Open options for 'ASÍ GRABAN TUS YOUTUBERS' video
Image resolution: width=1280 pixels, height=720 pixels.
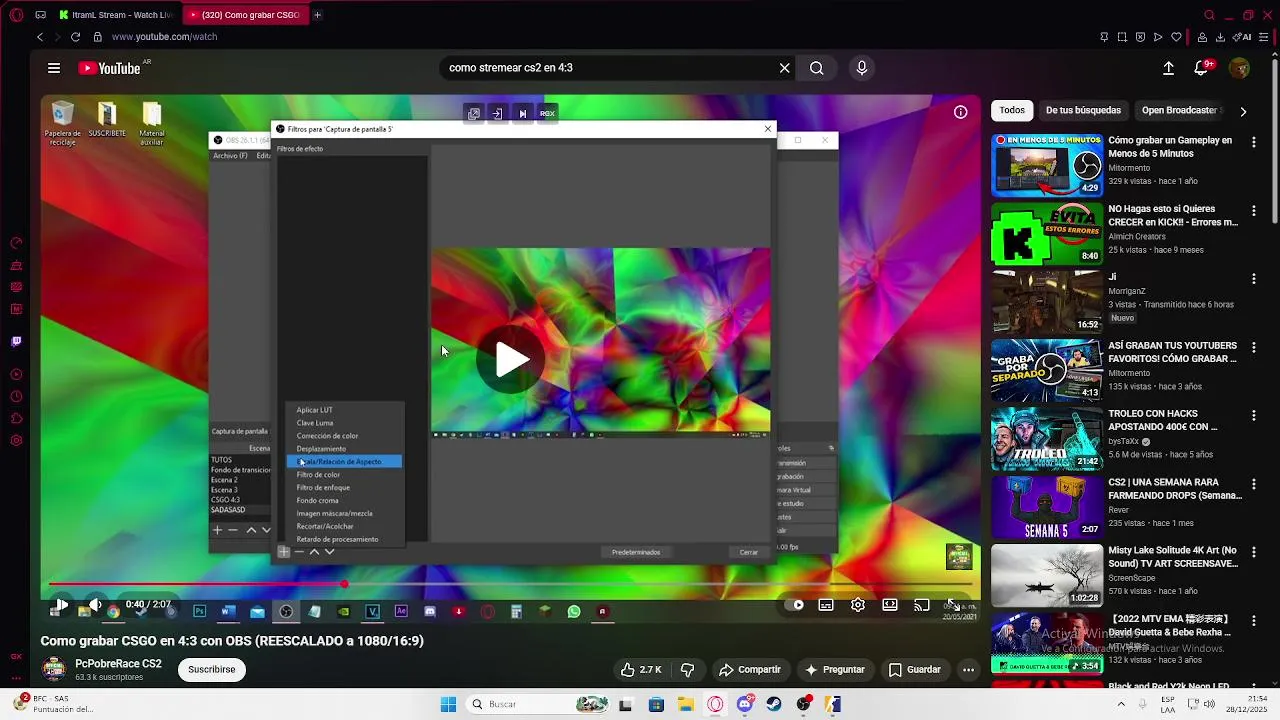(1254, 347)
